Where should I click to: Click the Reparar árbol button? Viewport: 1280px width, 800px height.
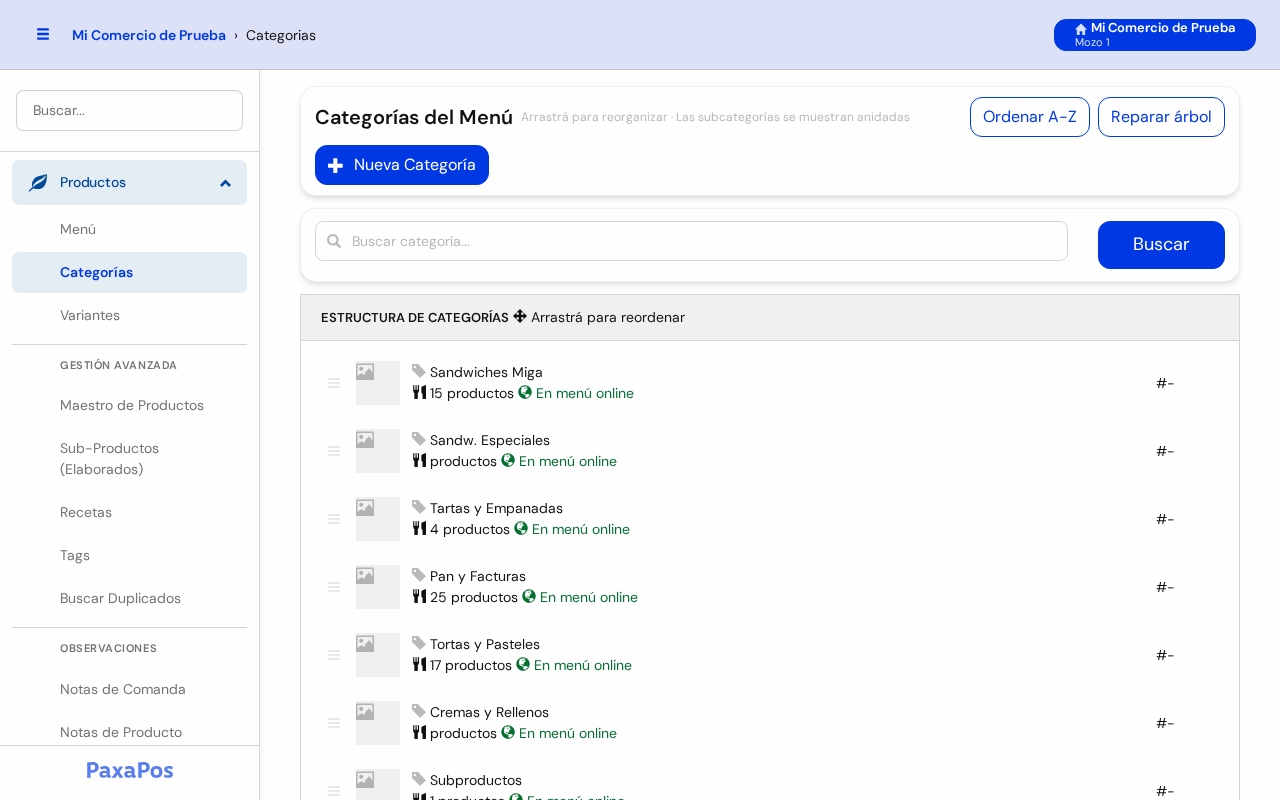(x=1161, y=117)
